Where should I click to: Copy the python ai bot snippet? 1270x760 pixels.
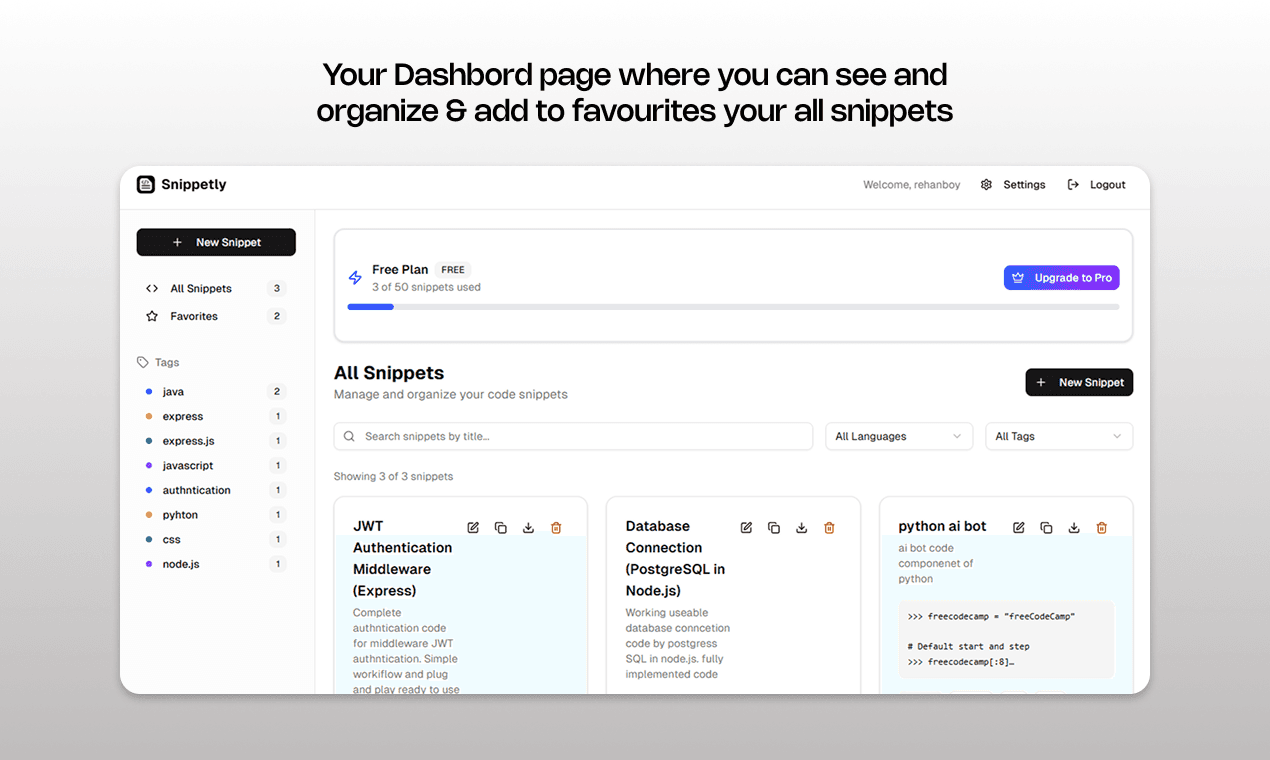tap(1046, 528)
